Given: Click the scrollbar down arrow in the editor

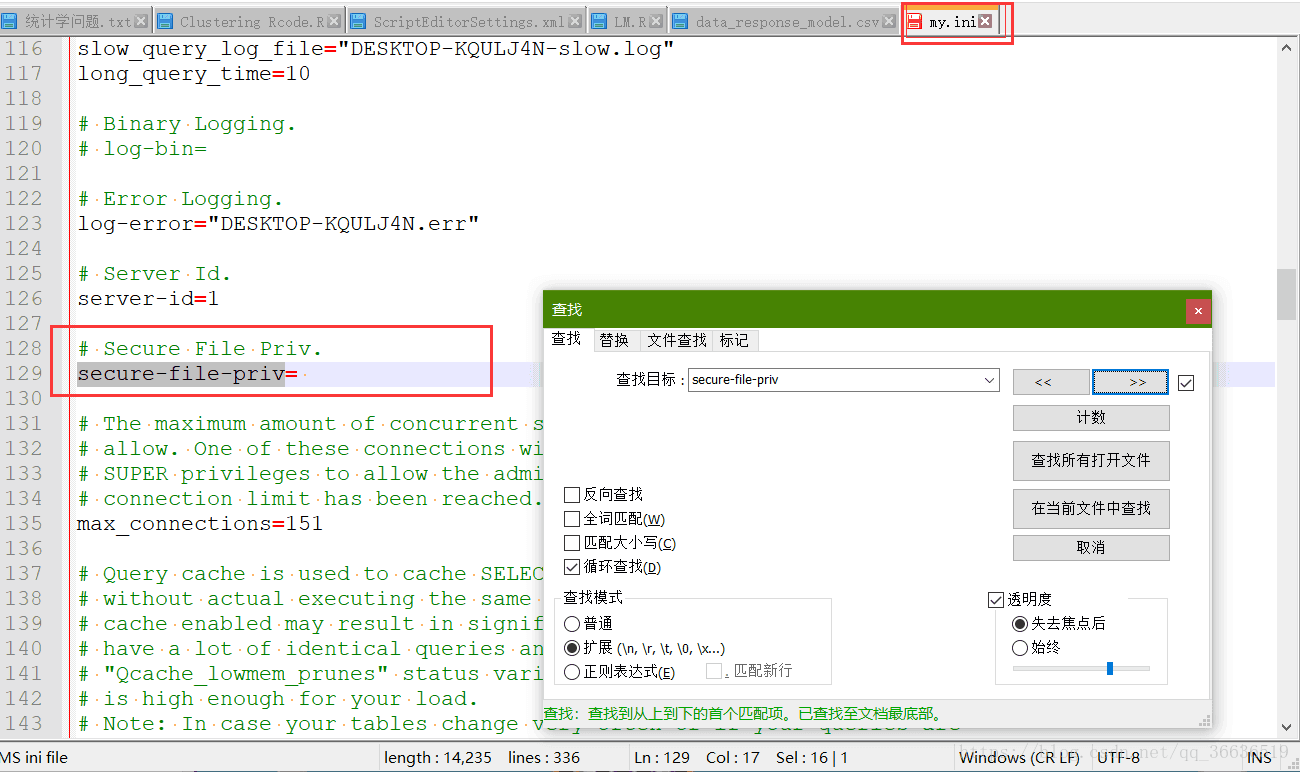Looking at the screenshot, I should [1287, 729].
